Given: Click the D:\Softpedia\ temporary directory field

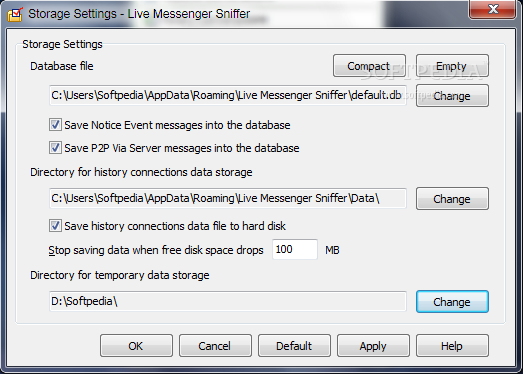Looking at the screenshot, I should pyautogui.click(x=228, y=301).
